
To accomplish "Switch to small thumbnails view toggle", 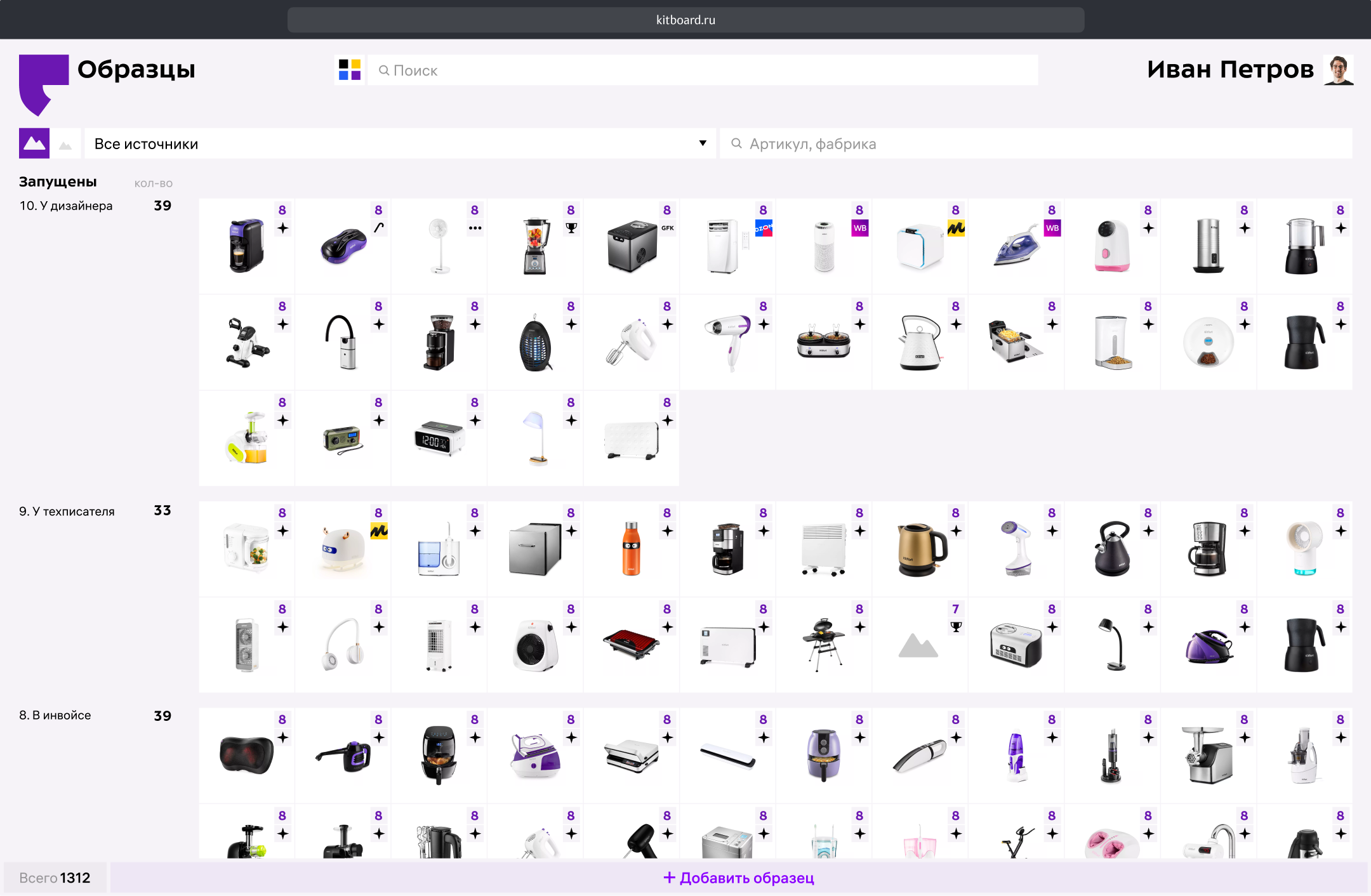I will pyautogui.click(x=65, y=144).
